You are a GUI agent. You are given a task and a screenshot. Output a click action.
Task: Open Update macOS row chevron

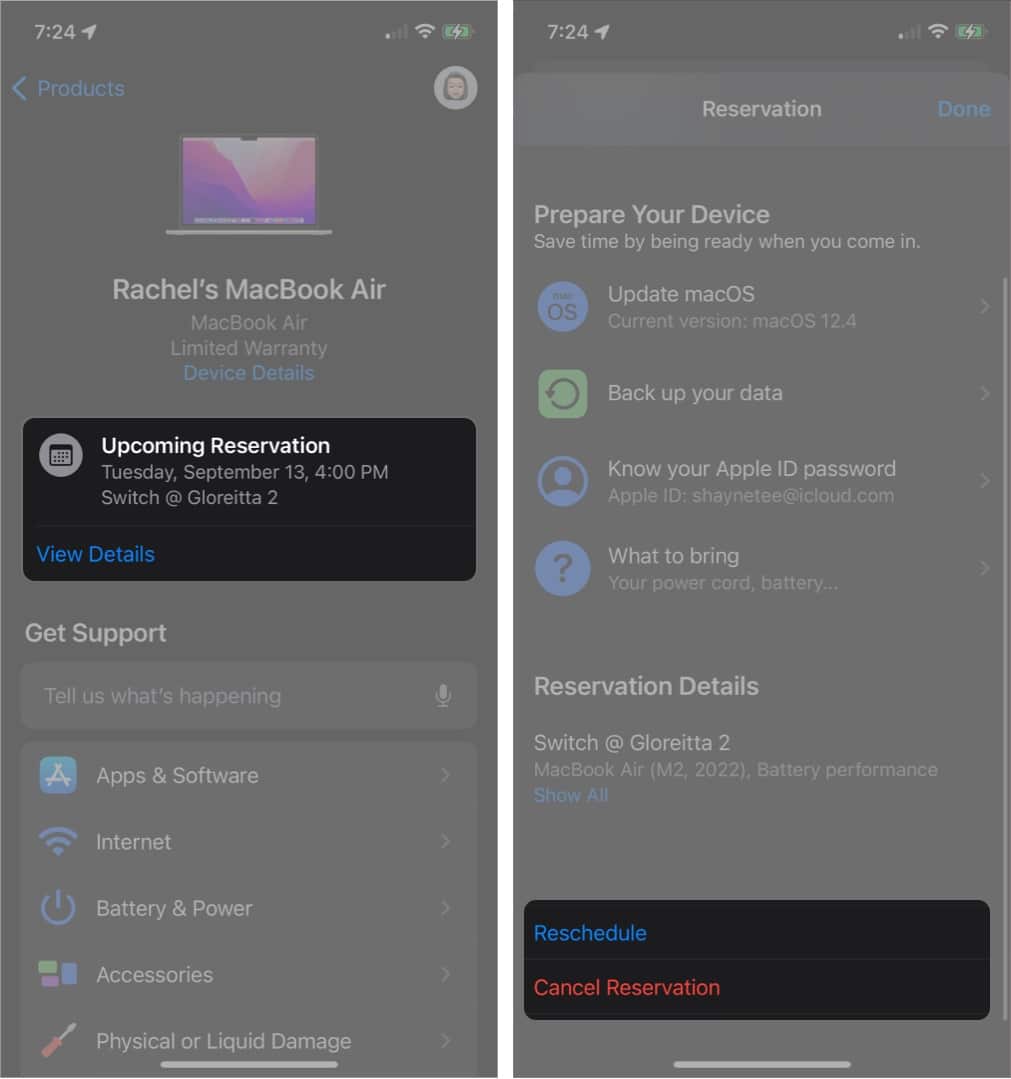pos(985,306)
